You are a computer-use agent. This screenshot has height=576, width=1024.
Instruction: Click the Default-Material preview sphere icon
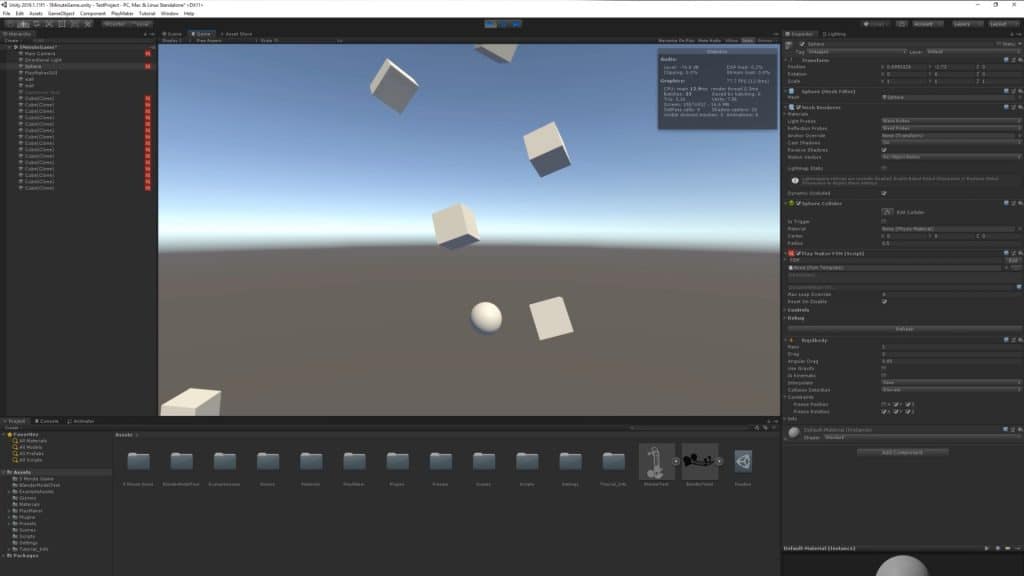[x=793, y=432]
